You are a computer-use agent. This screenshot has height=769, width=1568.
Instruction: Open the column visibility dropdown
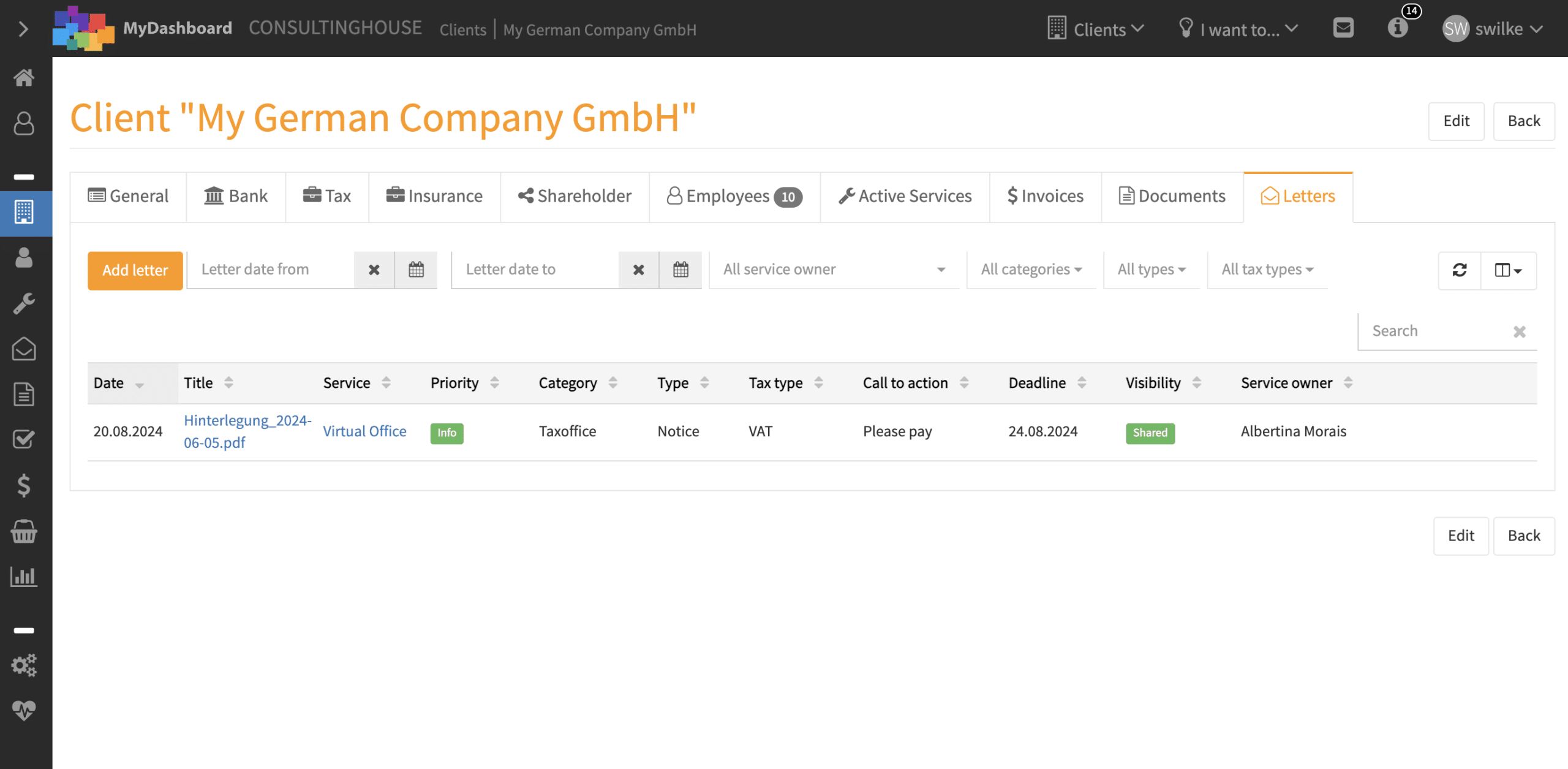(1508, 270)
